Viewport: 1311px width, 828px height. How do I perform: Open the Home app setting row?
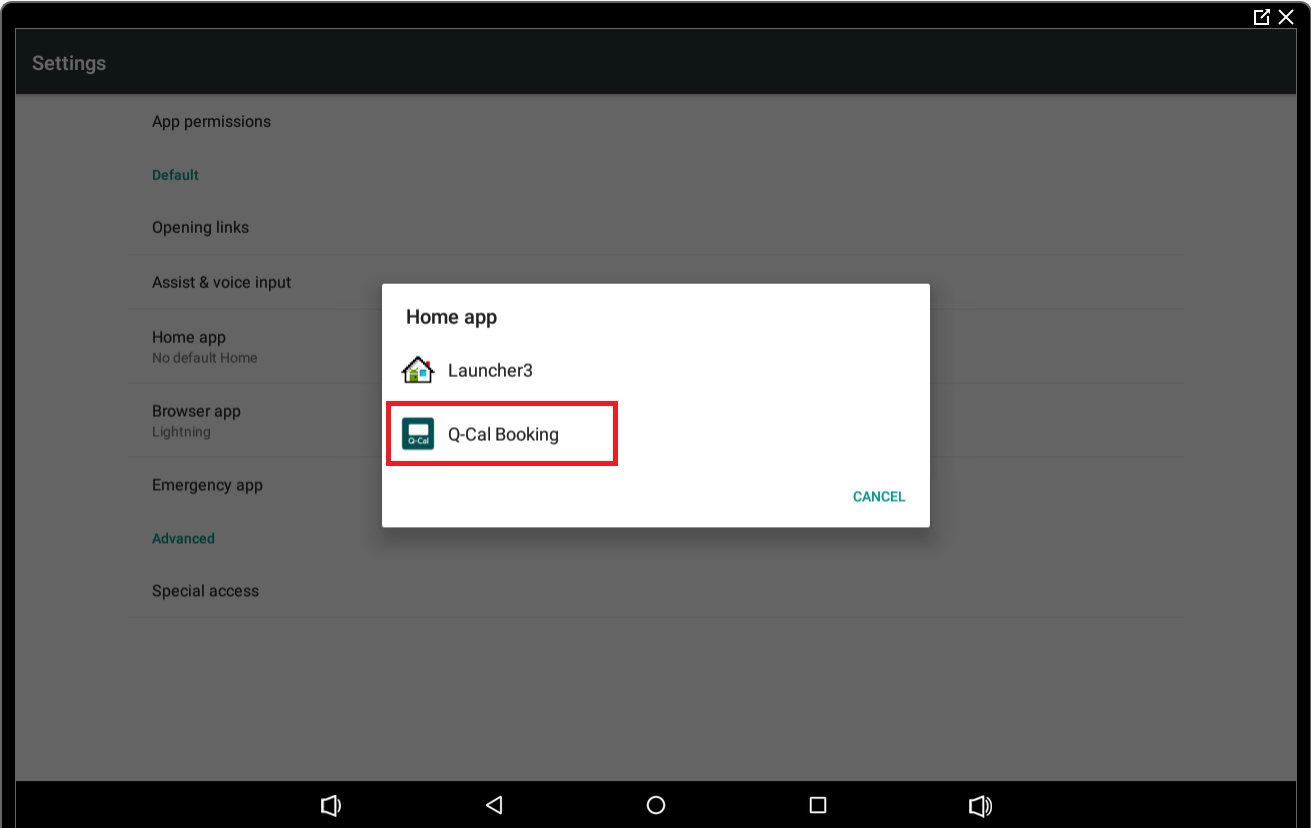[x=656, y=346]
